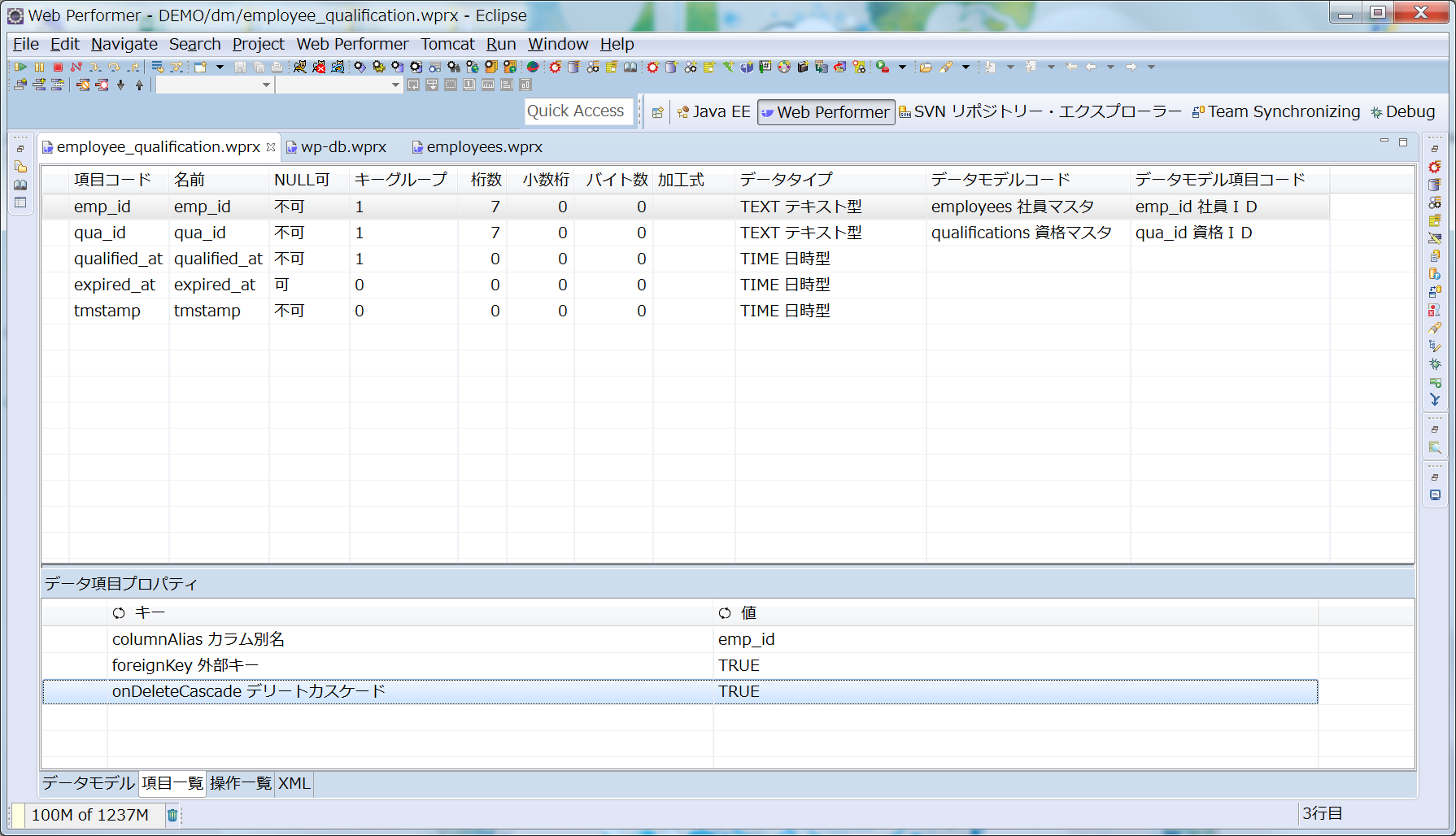Image resolution: width=1456 pixels, height=836 pixels.
Task: Open the Web Performer menu
Action: point(352,44)
